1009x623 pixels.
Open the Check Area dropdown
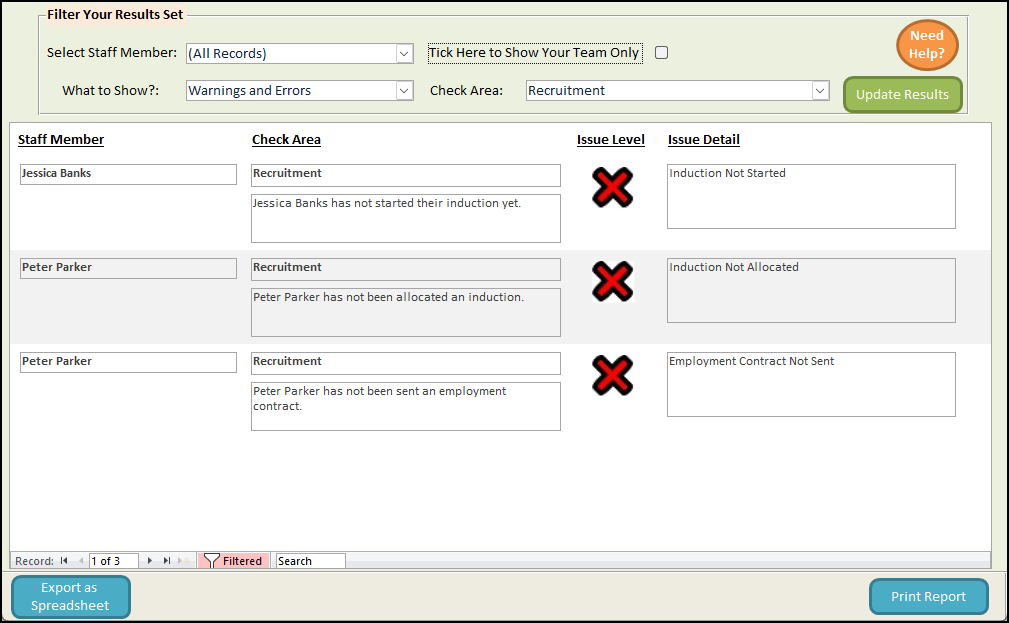tap(820, 91)
